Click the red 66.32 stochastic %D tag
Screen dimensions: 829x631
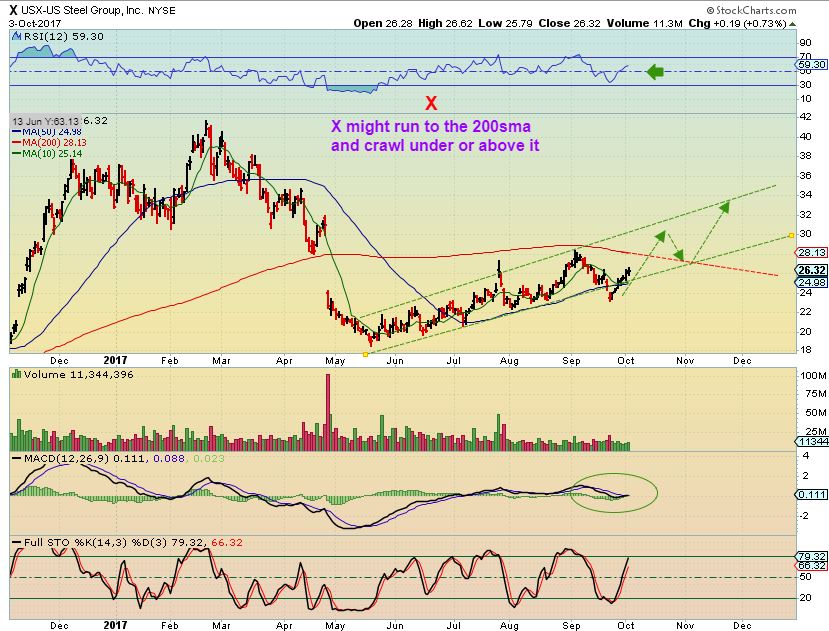click(812, 565)
